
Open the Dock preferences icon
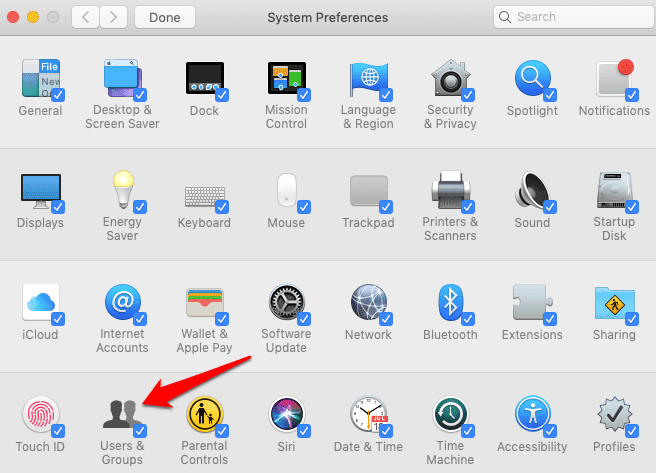(x=205, y=78)
